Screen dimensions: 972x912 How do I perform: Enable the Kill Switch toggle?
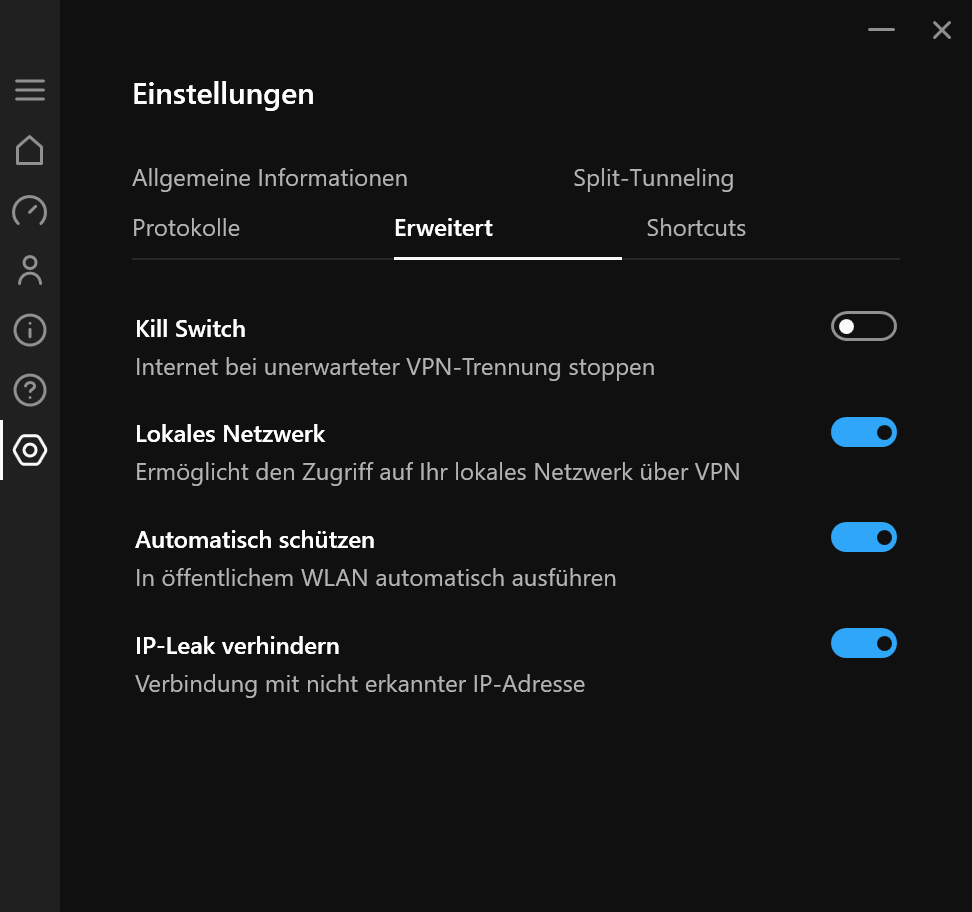864,326
